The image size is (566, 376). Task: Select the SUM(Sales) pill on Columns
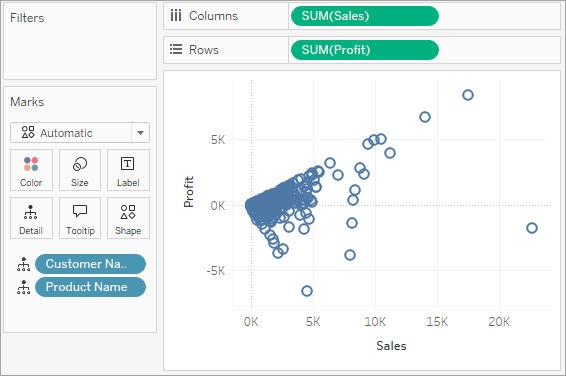365,16
